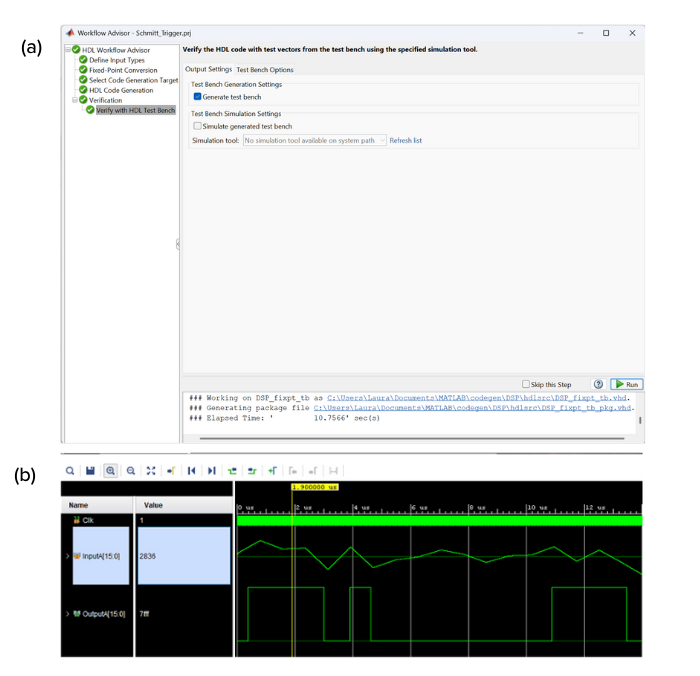Click the Clk signal icon
The image size is (700, 676).
(77, 520)
